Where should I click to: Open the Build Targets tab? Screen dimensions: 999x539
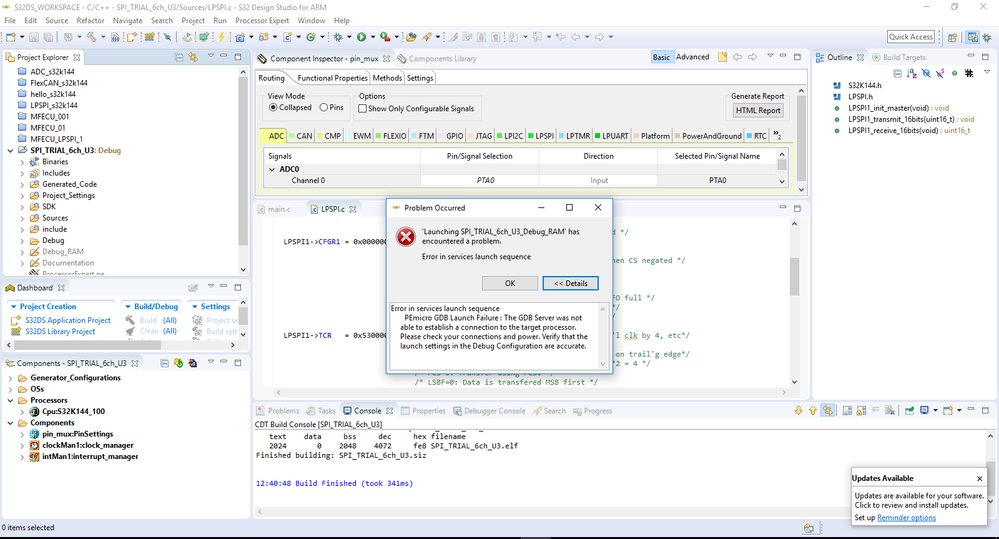pos(898,57)
